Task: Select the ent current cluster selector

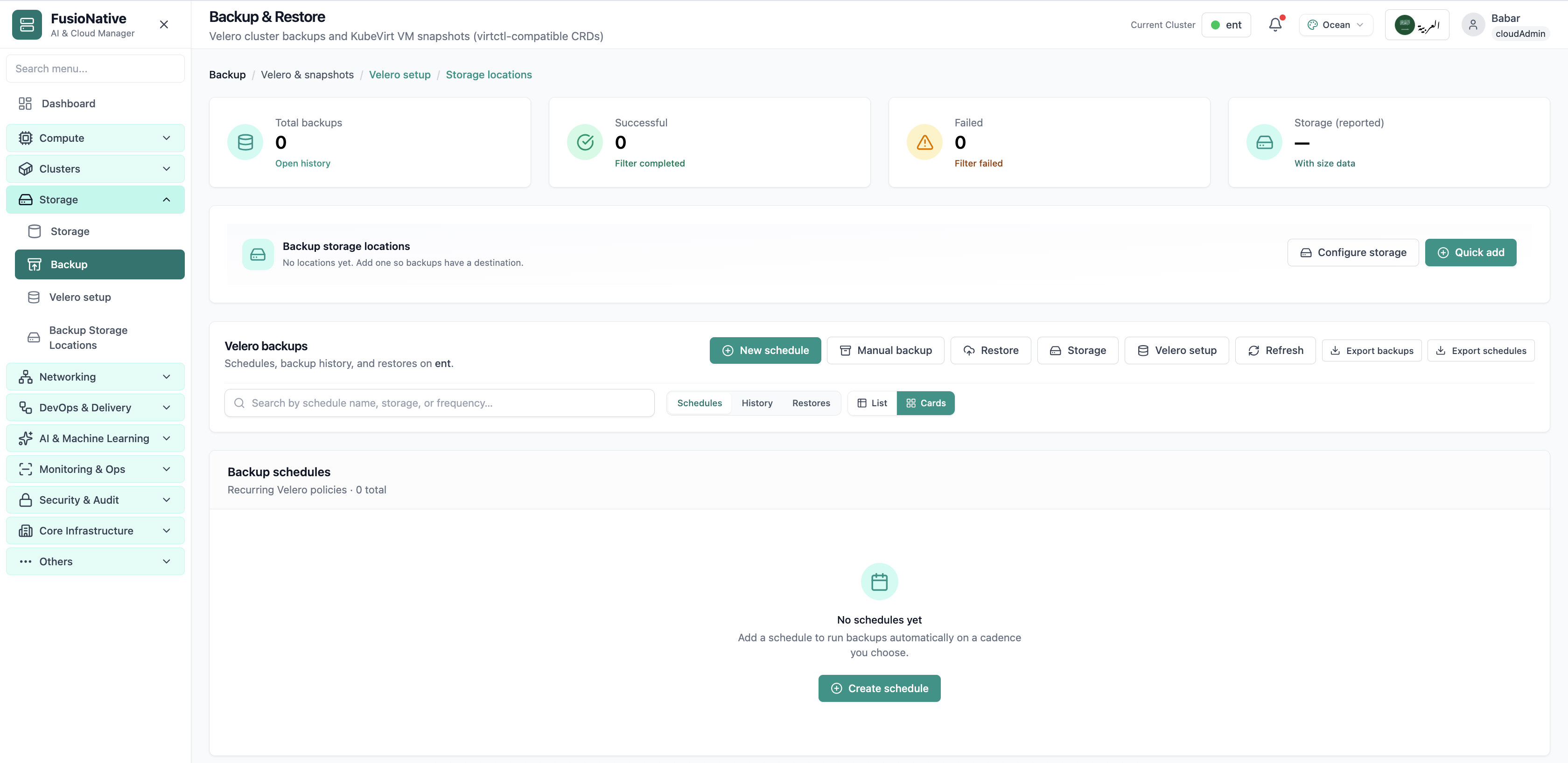Action: pyautogui.click(x=1226, y=25)
